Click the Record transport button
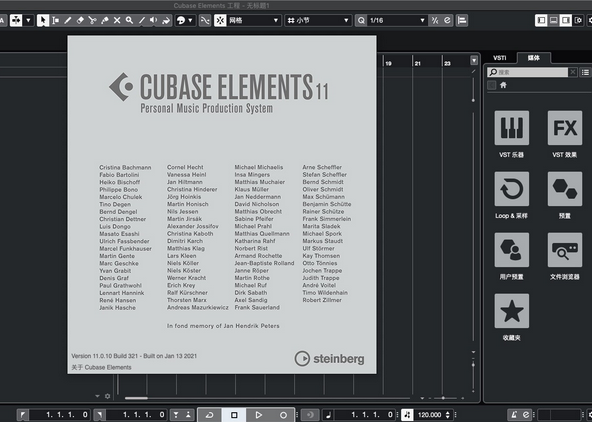Image resolution: width=592 pixels, height=422 pixels. click(283, 415)
